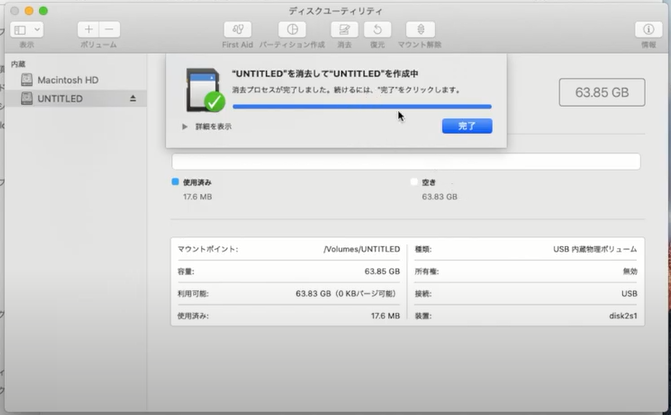Click the 63.83 GB free value under 空き
Screen dimensions: 671x415
[x=439, y=197]
